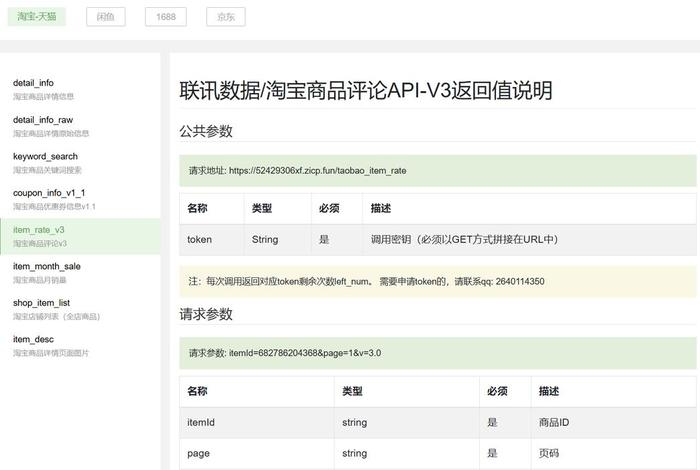
Task: Open detail_info_raw API entry
Action: tap(80, 126)
